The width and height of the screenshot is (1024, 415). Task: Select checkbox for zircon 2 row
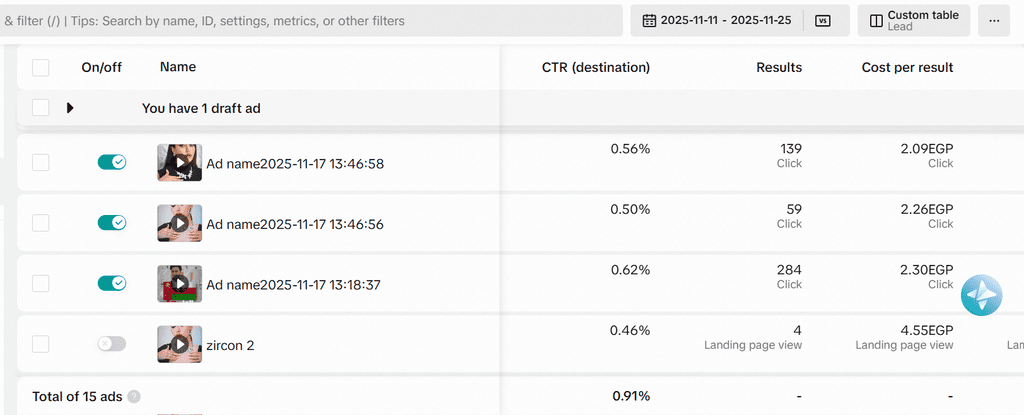click(x=41, y=344)
